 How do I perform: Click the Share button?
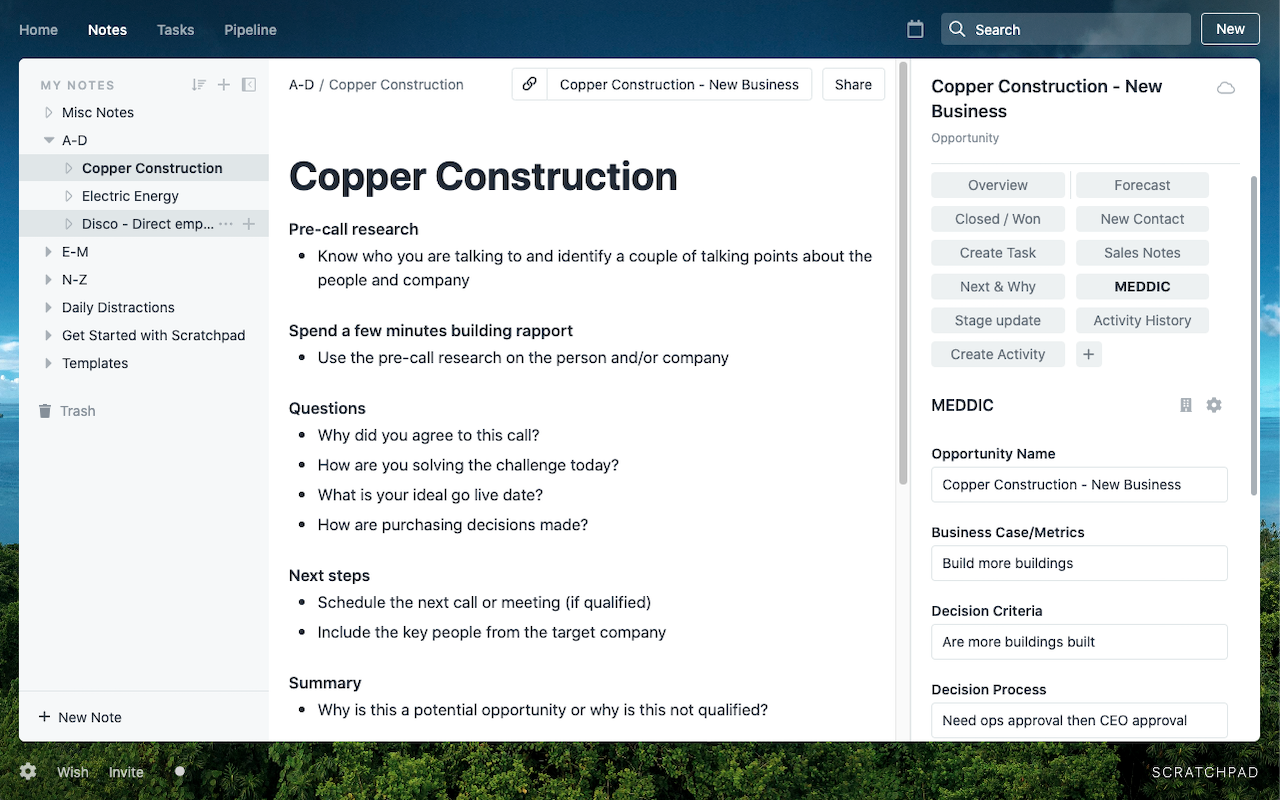point(853,85)
